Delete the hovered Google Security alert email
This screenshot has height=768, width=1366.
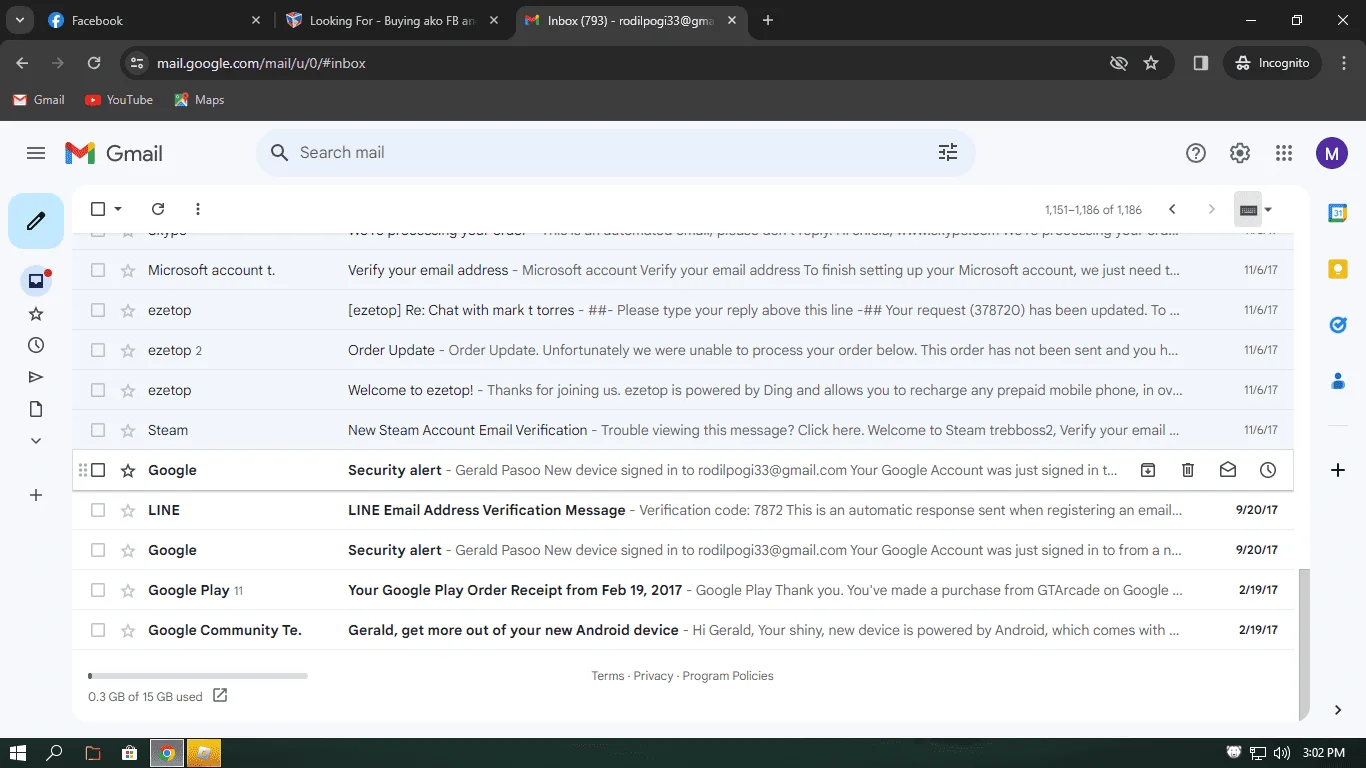[1188, 470]
